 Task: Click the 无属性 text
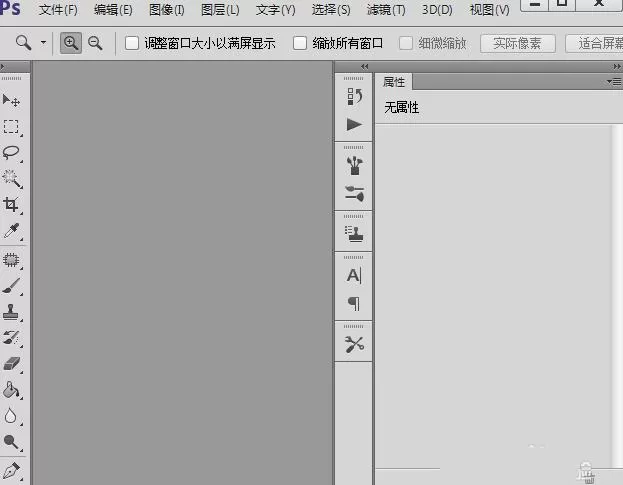click(x=402, y=107)
